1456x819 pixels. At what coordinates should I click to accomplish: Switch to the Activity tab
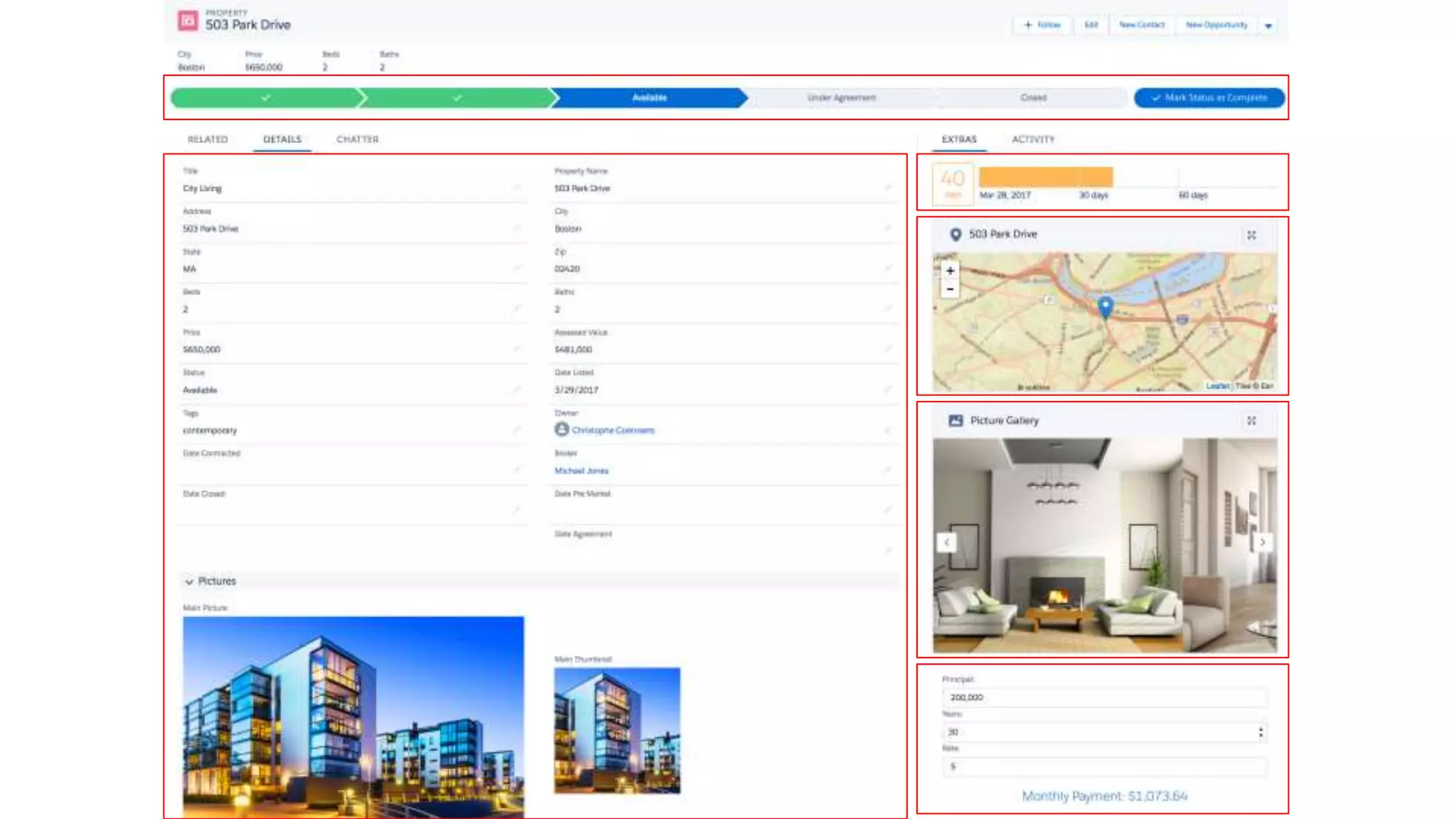tap(1033, 139)
